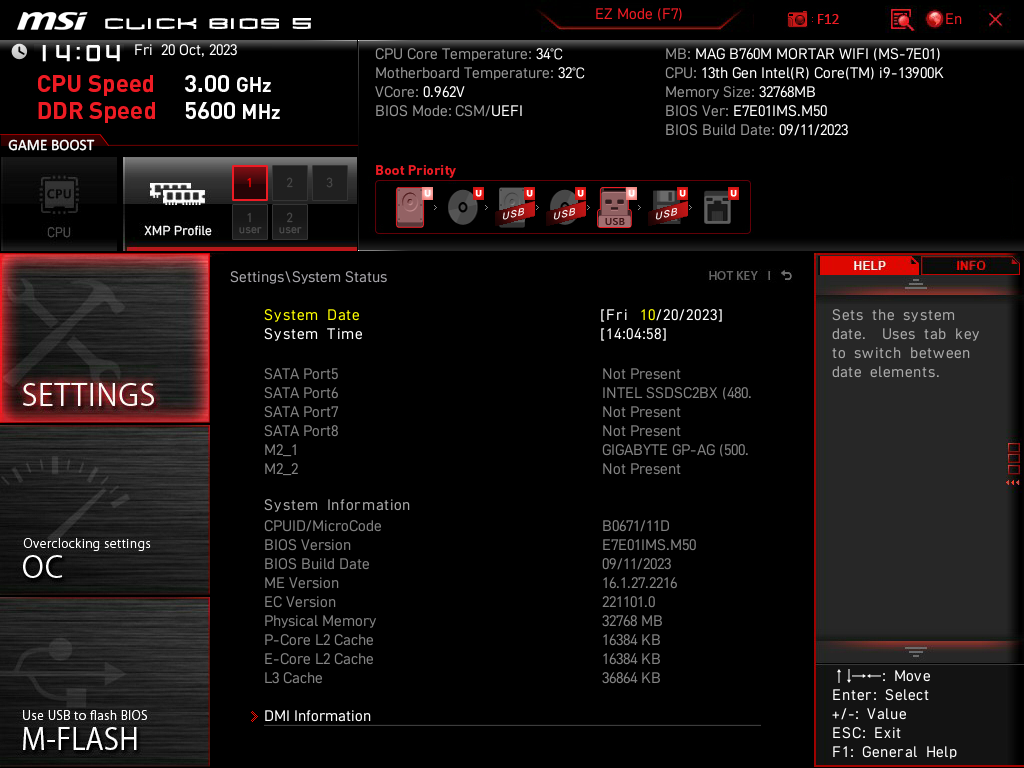Expand the DMI Information submenu
The height and width of the screenshot is (768, 1024).
pos(317,716)
